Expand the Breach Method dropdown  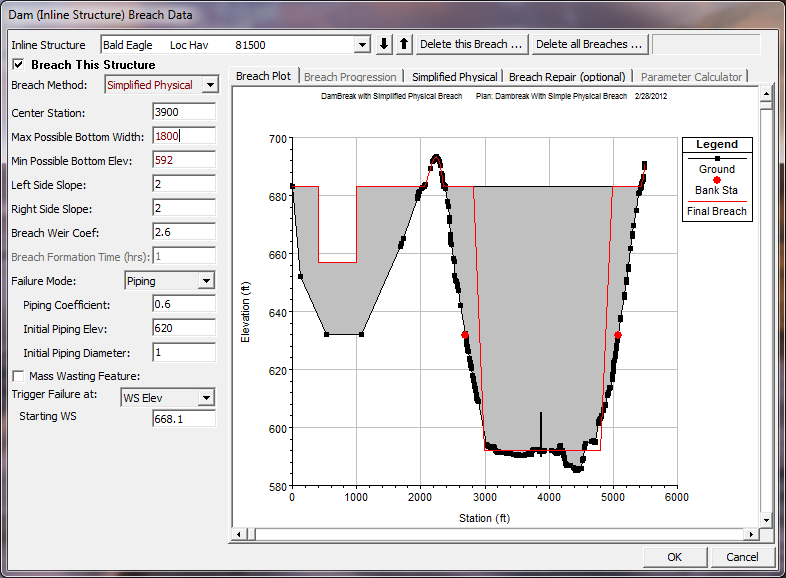209,86
